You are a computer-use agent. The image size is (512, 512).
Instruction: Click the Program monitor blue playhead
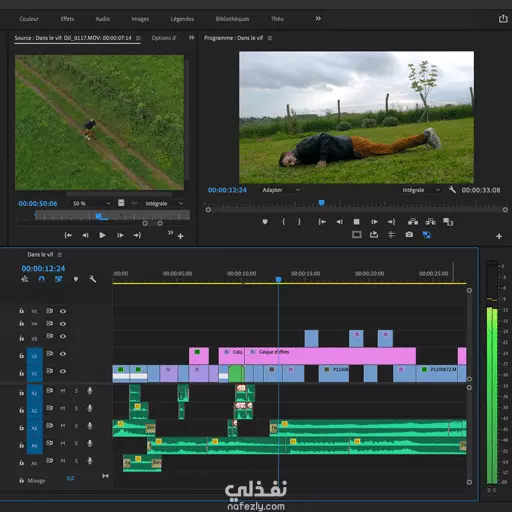tap(321, 203)
